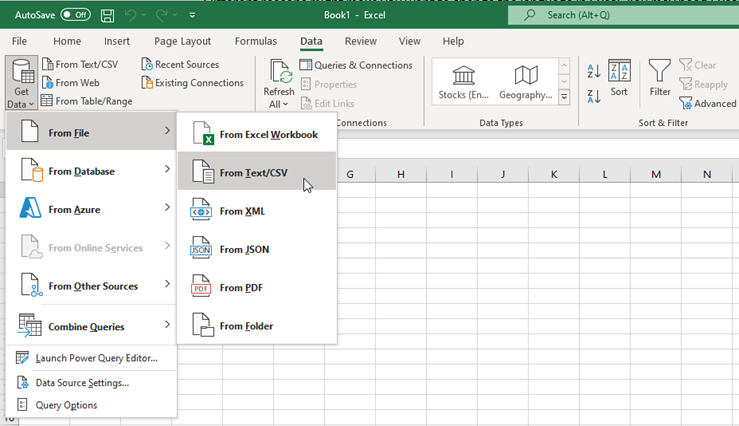739x426 pixels.
Task: Switch to the Insert tab
Action: pos(117,41)
